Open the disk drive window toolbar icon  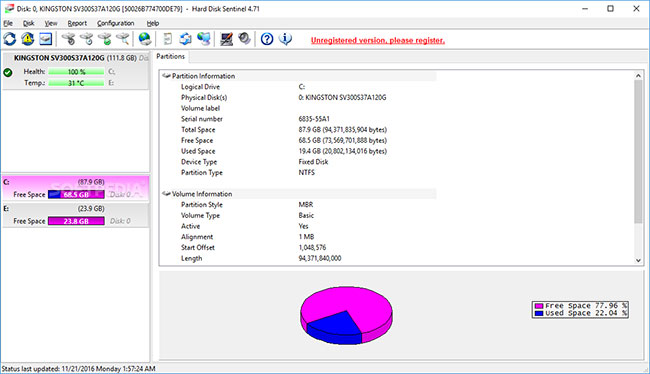46,39
